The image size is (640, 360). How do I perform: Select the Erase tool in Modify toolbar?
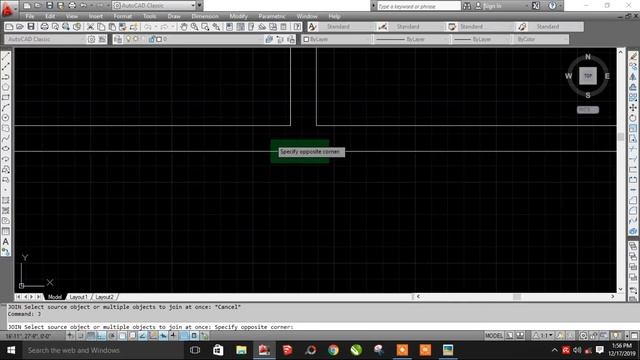(x=633, y=56)
